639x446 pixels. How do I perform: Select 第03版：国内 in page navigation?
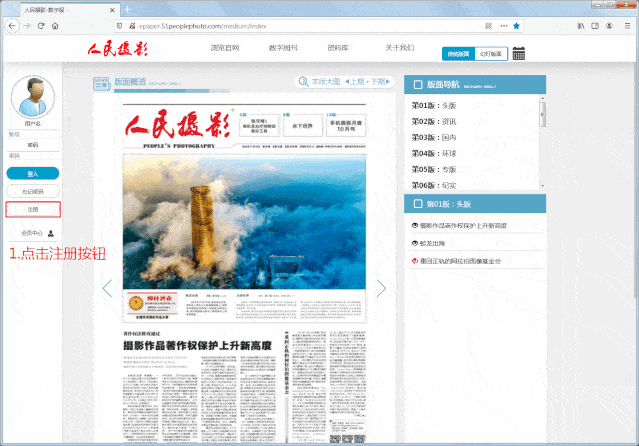[434, 137]
